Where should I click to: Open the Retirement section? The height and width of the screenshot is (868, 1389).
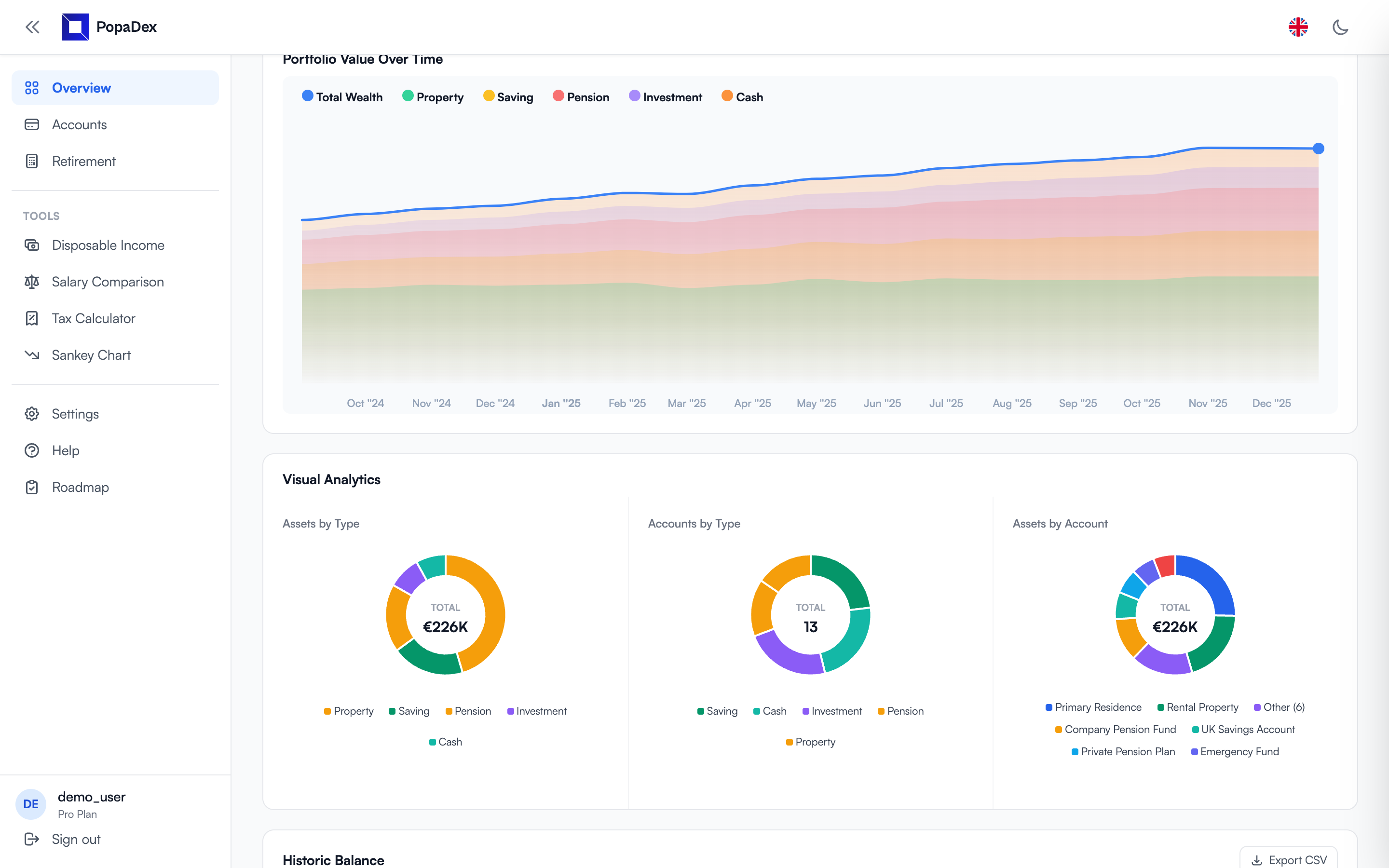[x=84, y=162]
